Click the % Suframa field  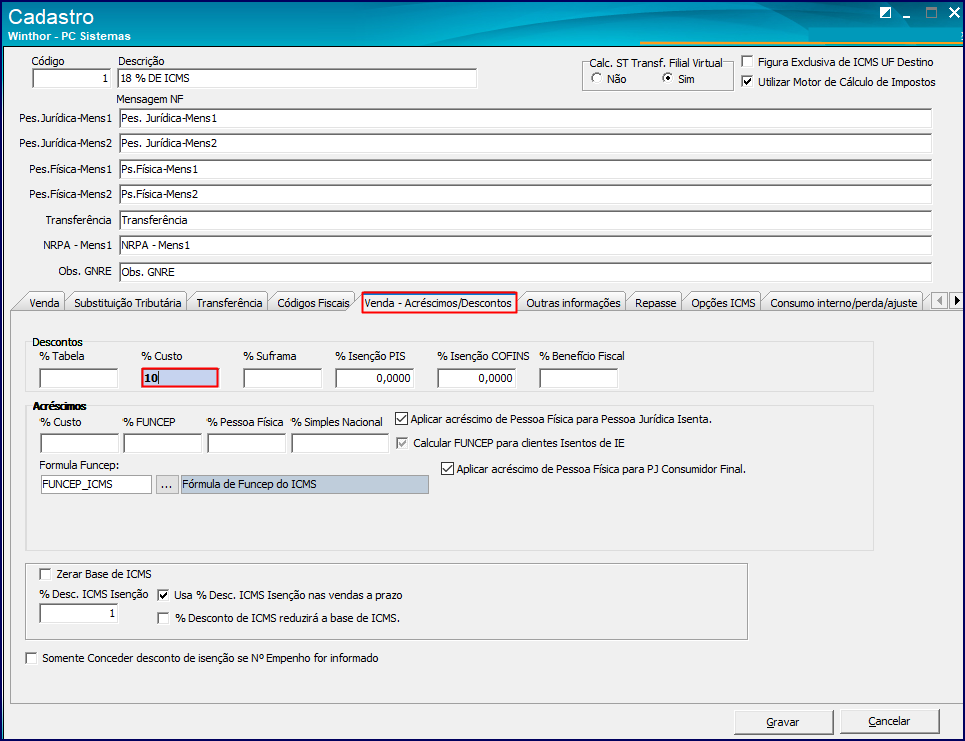pos(282,378)
